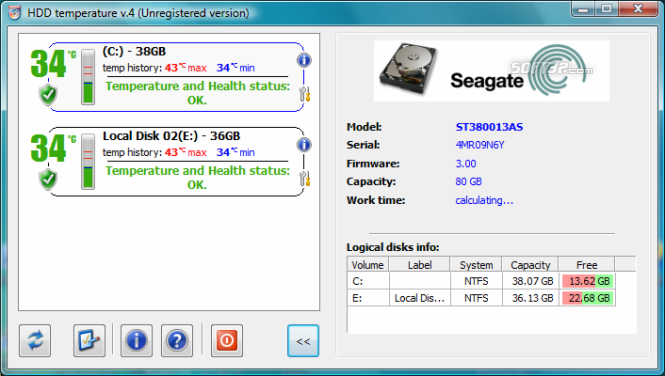Show info for the (C:) 38GB drive
The height and width of the screenshot is (376, 665).
pos(304,60)
